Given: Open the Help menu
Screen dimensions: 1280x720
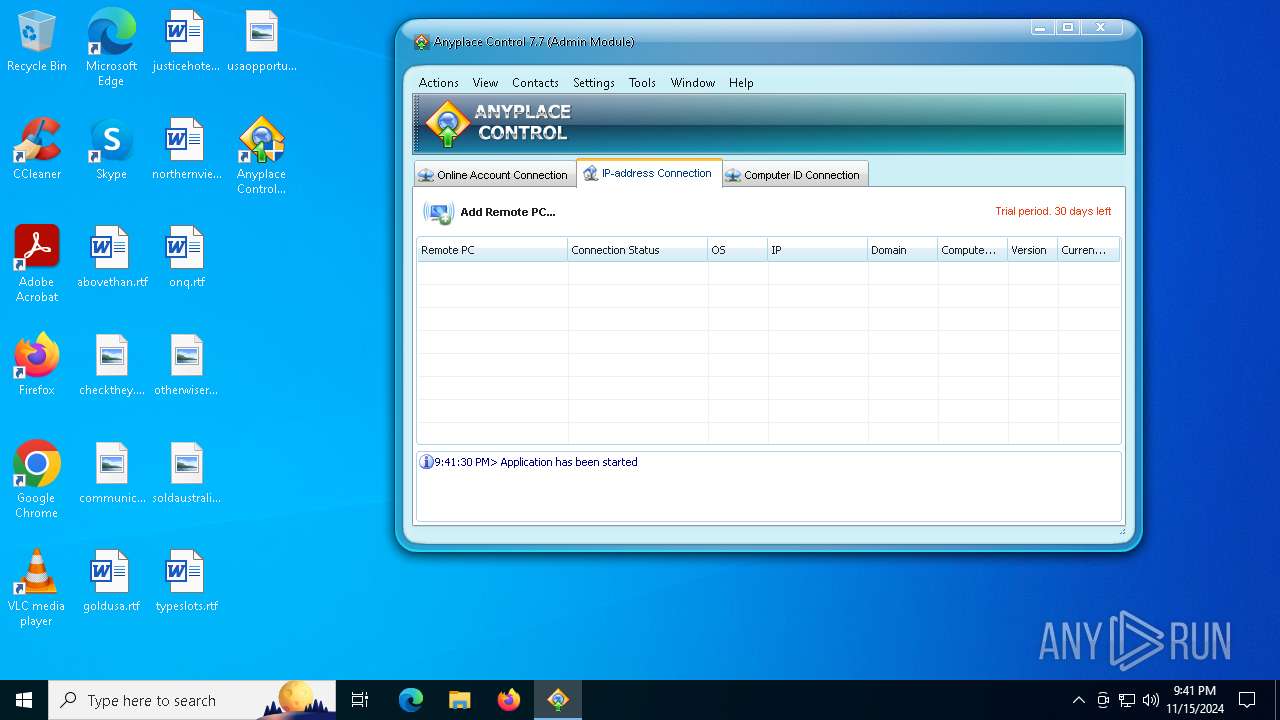Looking at the screenshot, I should point(741,83).
